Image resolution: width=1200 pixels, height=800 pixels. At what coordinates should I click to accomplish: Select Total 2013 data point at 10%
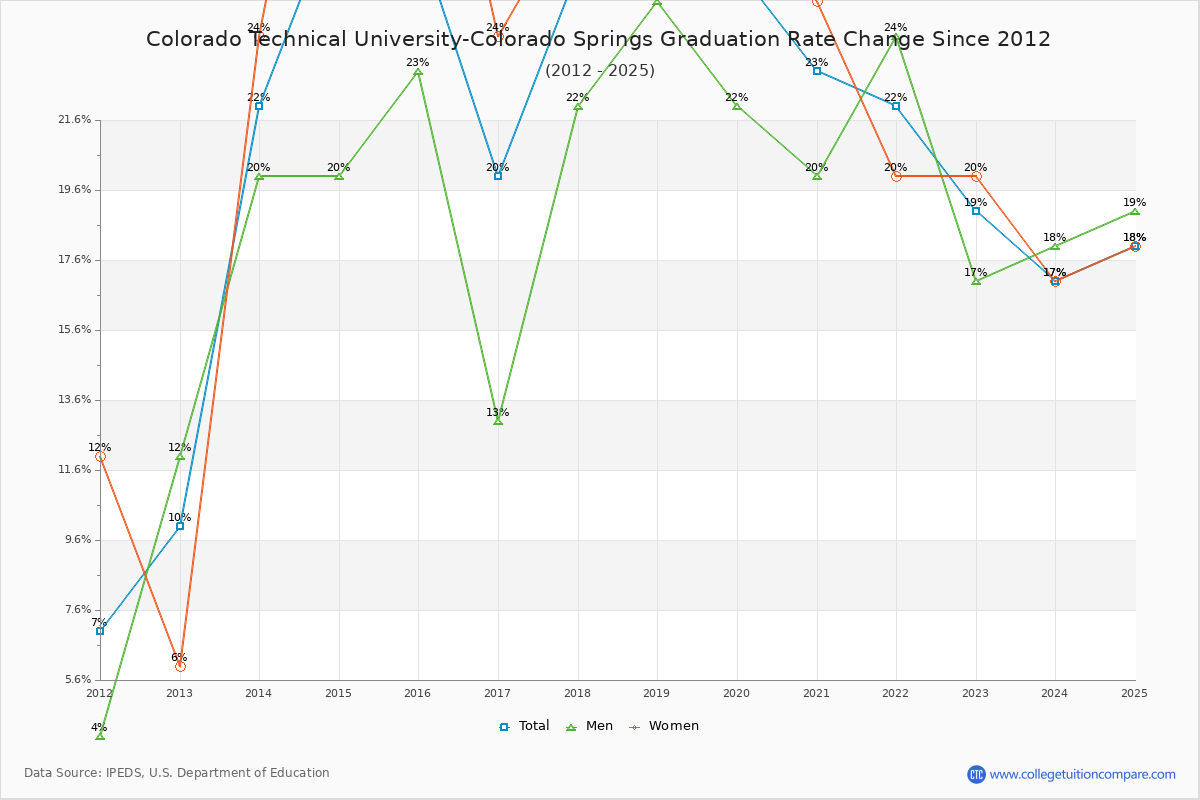pyautogui.click(x=180, y=526)
